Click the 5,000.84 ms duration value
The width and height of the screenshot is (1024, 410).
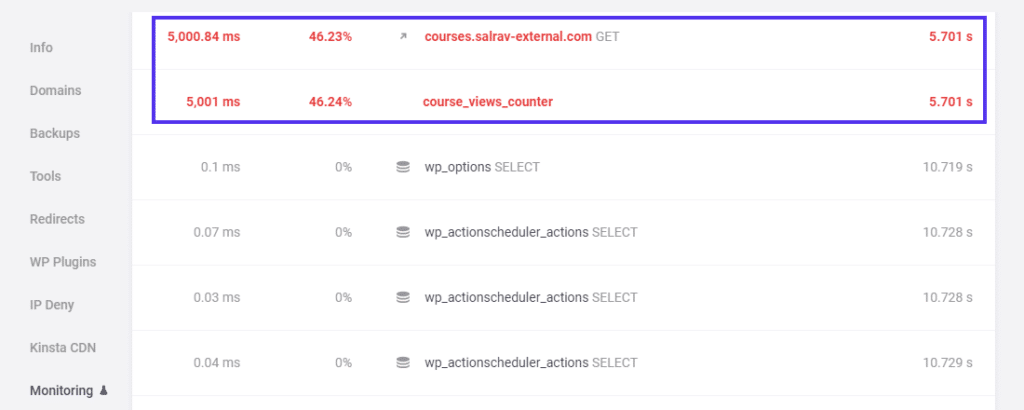coord(203,36)
